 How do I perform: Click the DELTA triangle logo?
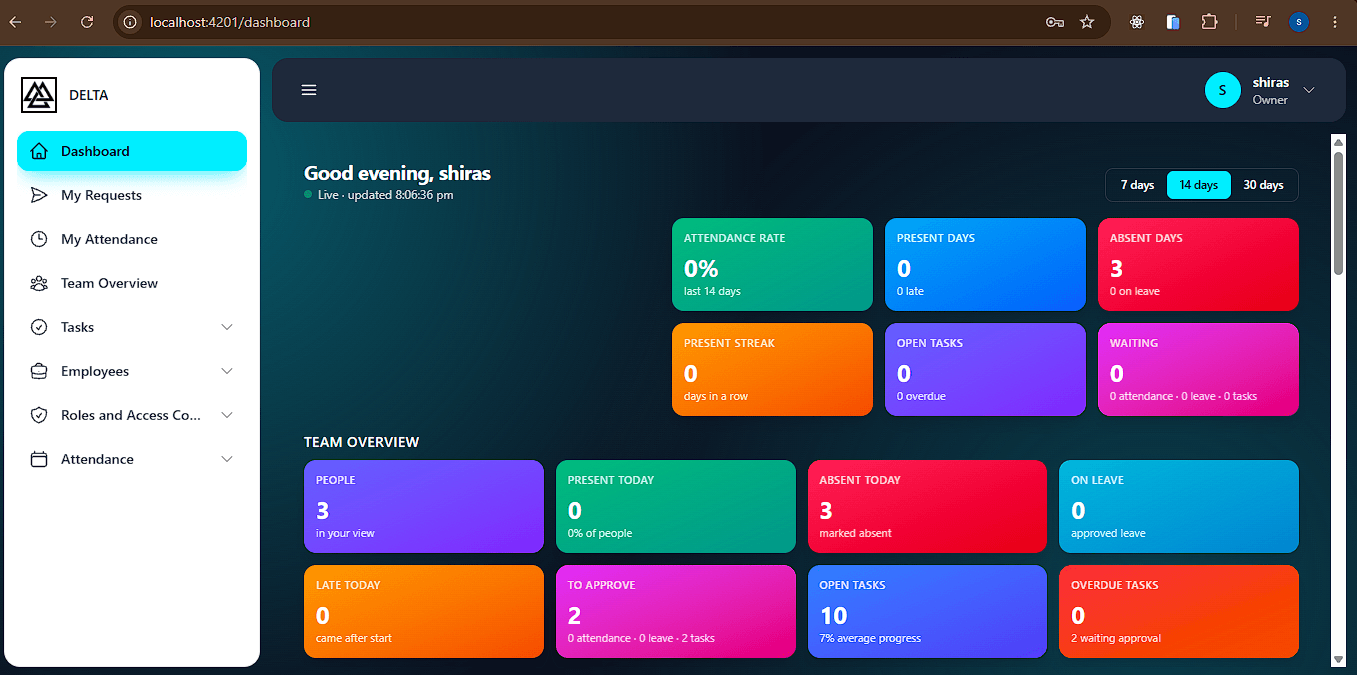[39, 95]
